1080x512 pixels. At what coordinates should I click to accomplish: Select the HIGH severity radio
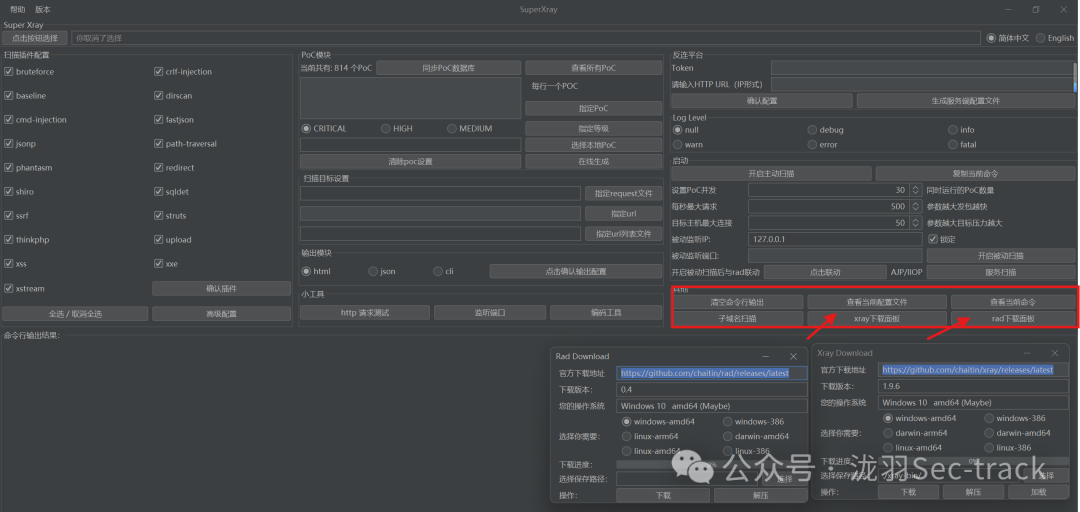pyautogui.click(x=386, y=128)
